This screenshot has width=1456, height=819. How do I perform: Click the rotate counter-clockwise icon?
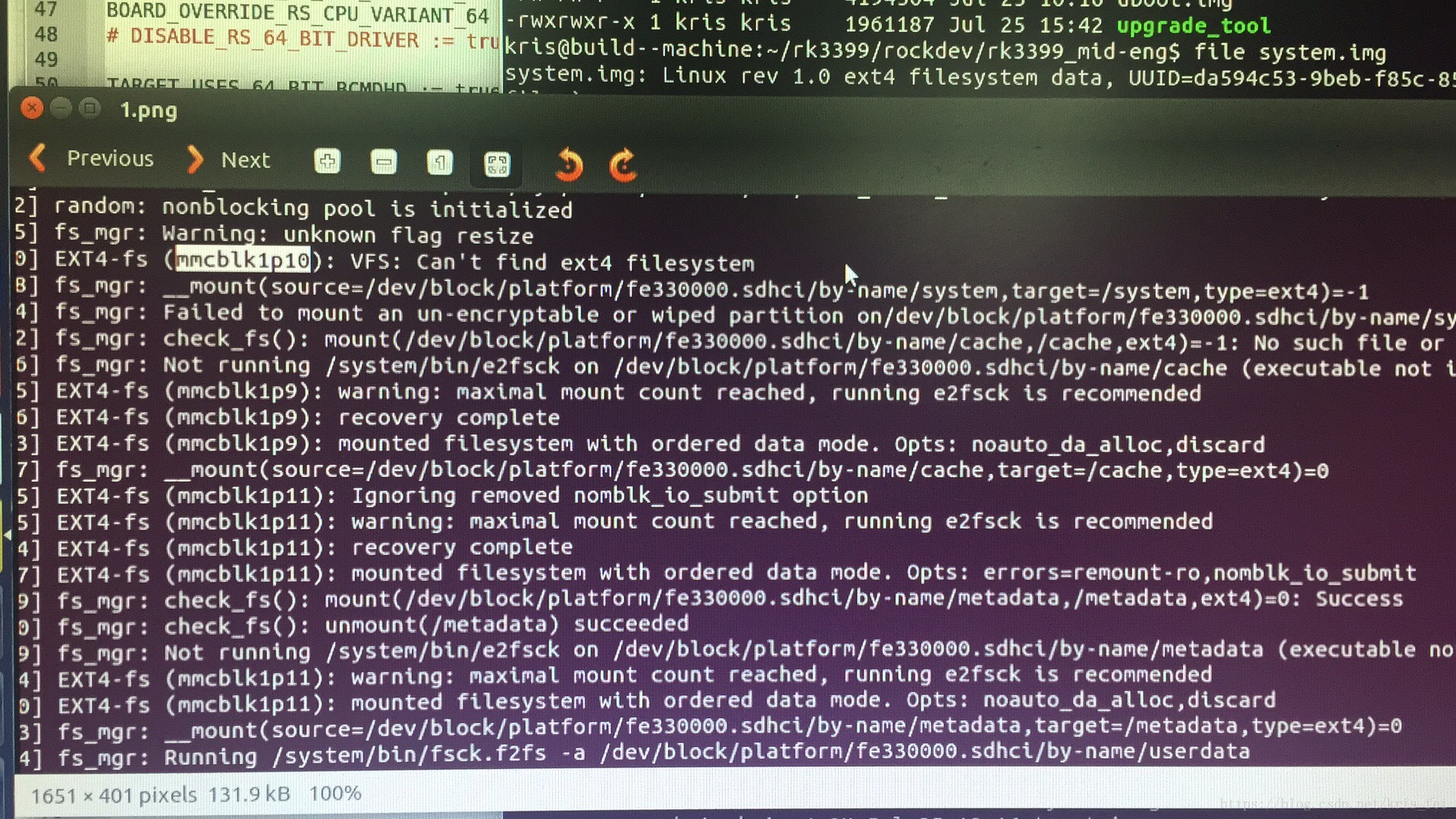point(568,163)
